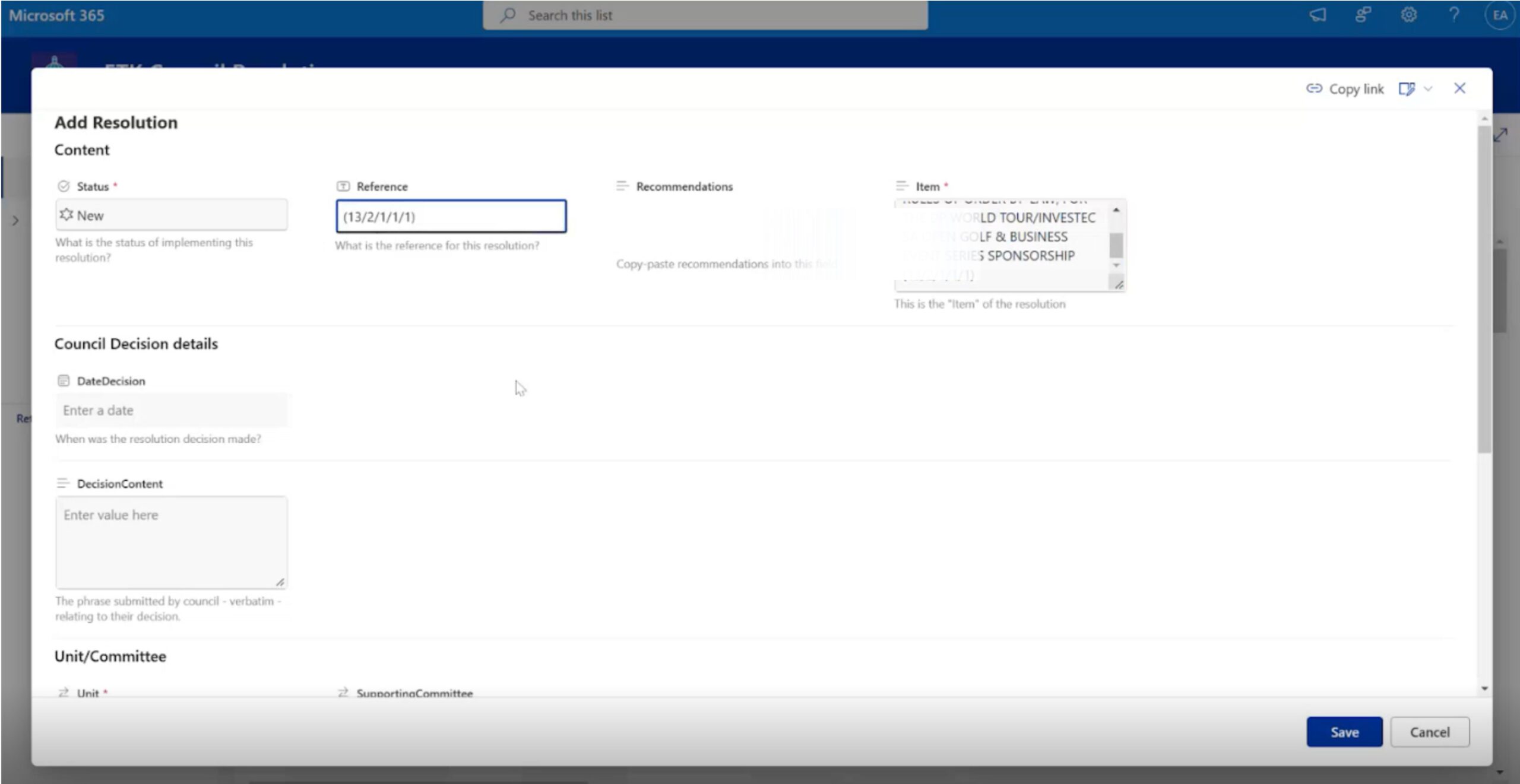Click the expand arrows icon behind the form

pos(1501,135)
